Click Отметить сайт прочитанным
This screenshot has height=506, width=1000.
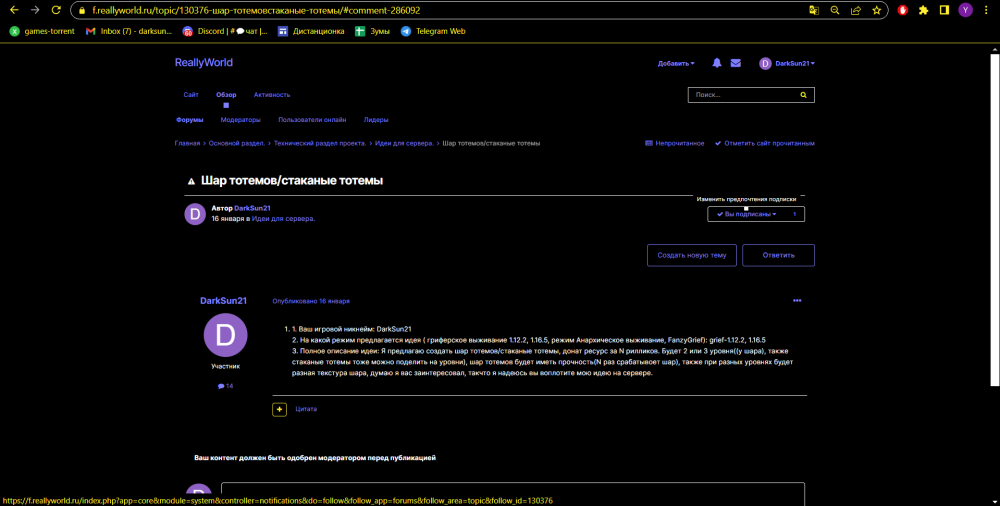click(765, 144)
